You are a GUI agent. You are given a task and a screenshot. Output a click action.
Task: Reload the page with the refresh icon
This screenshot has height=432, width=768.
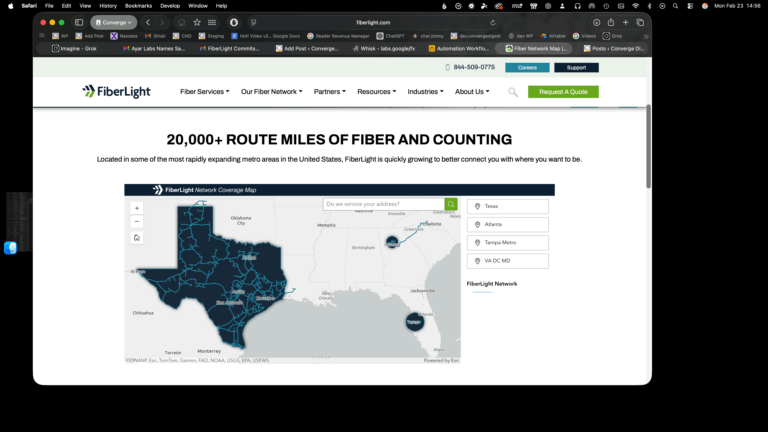coord(493,23)
